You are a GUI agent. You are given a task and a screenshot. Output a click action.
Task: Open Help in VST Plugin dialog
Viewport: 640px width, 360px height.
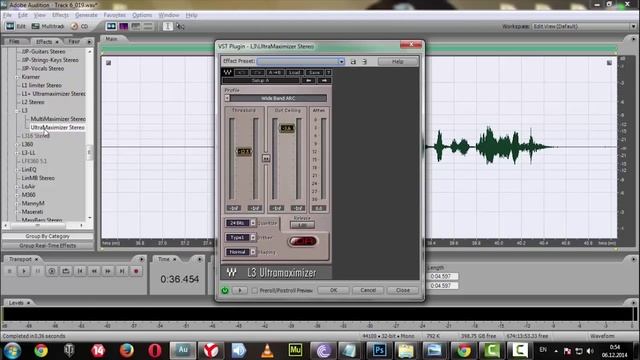[x=398, y=61]
